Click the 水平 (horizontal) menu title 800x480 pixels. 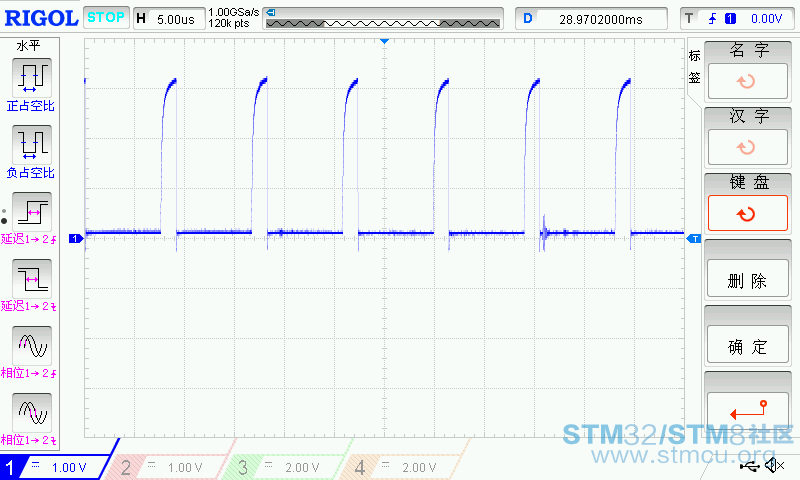[29, 45]
